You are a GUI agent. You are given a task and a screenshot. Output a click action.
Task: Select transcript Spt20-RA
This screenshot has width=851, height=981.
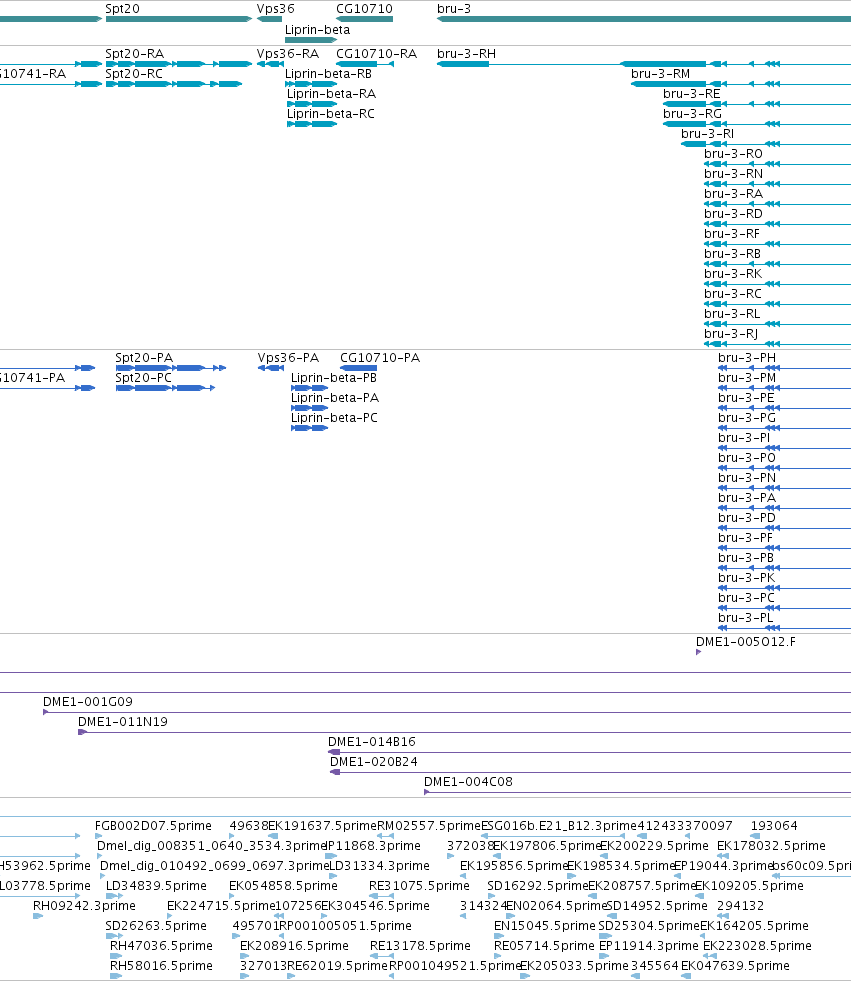pyautogui.click(x=135, y=54)
